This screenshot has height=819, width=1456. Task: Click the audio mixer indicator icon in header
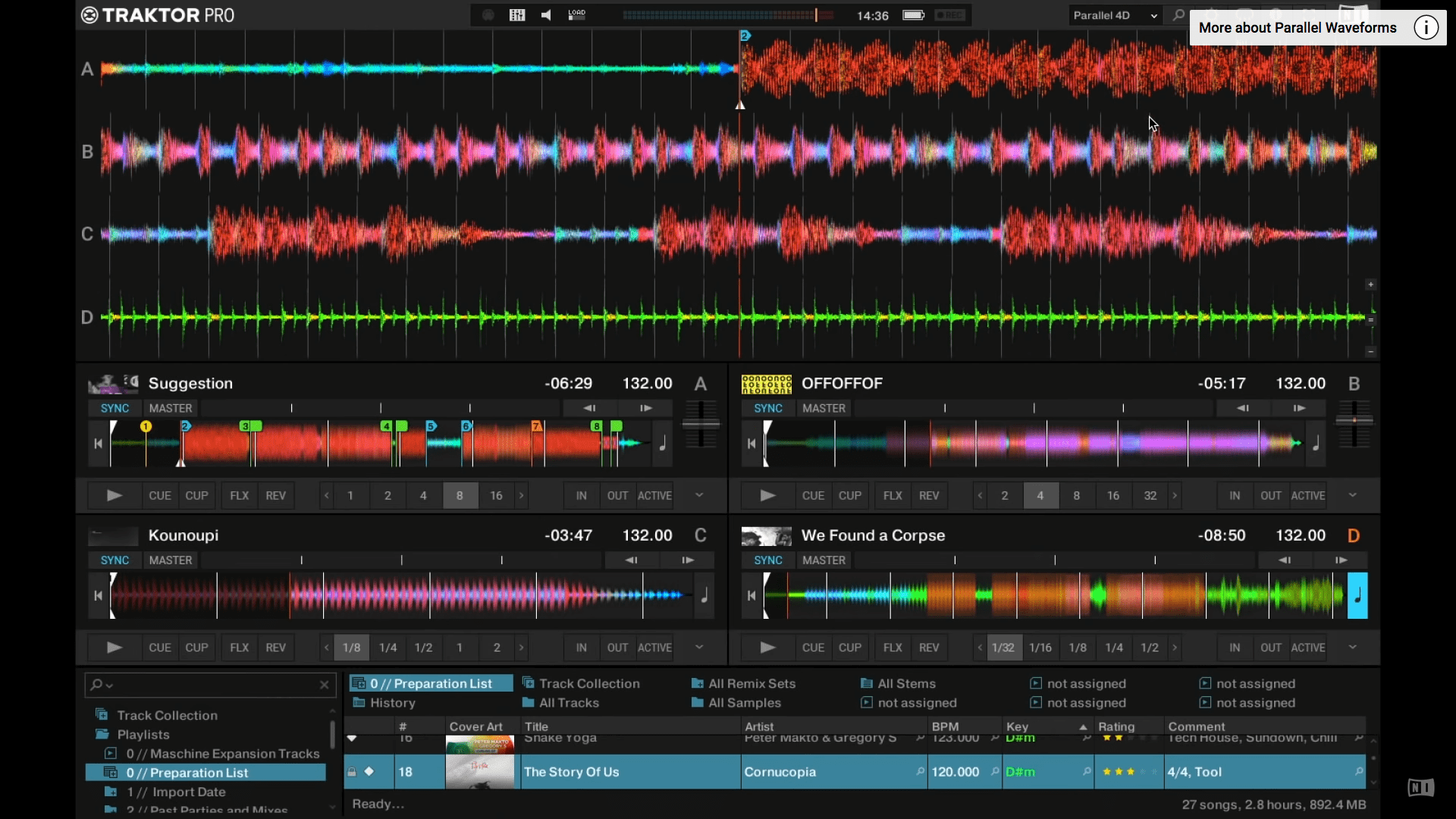517,15
